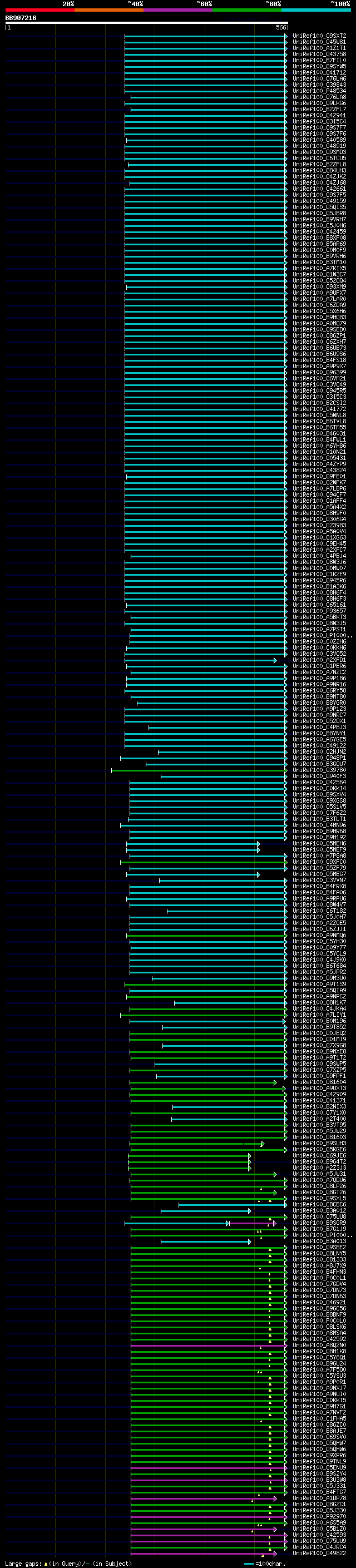This screenshot has width=356, height=1568.
Task: Click the red 20% identity legend segment
Action: [x=39, y=10]
